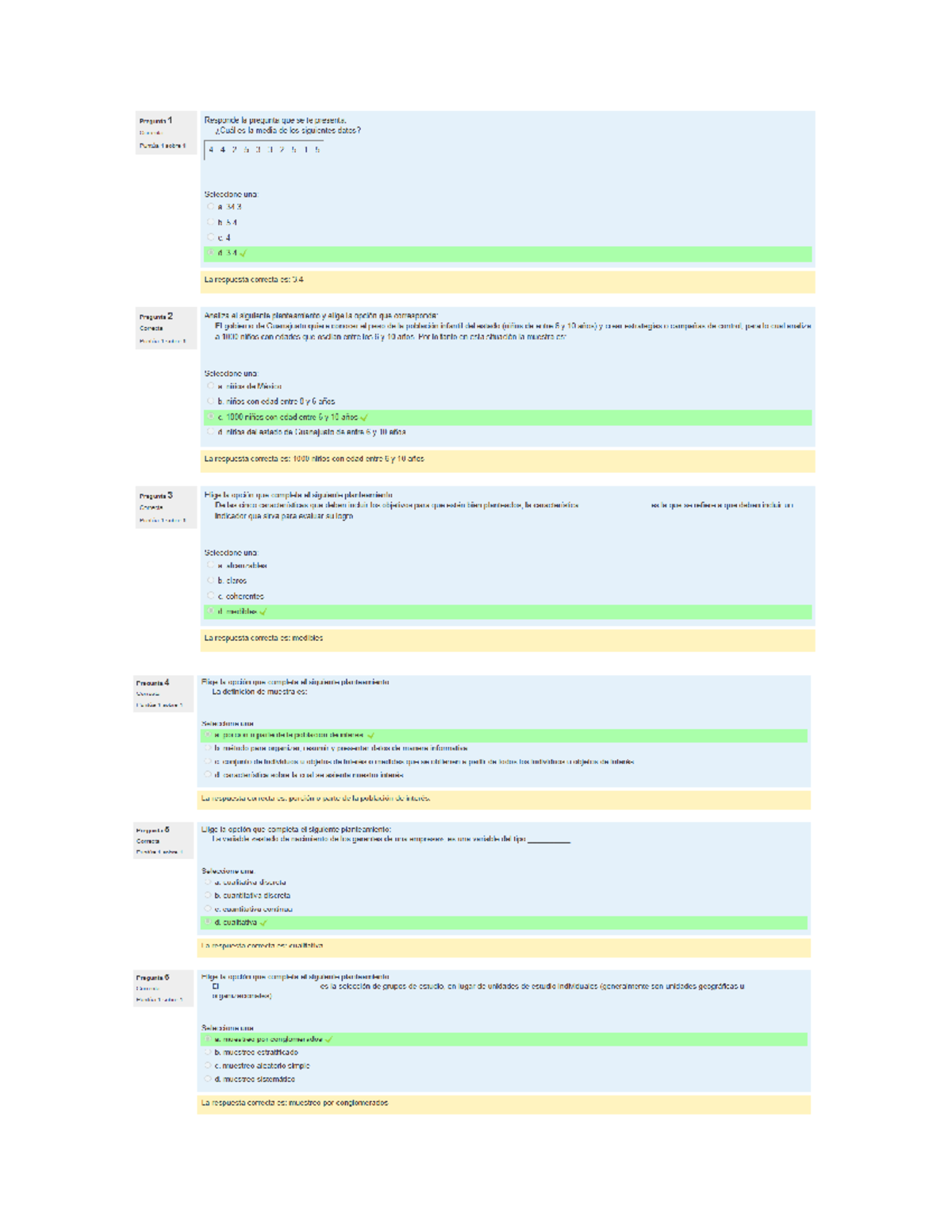Select 'c. cuantitativa continua' radio button

[x=208, y=909]
